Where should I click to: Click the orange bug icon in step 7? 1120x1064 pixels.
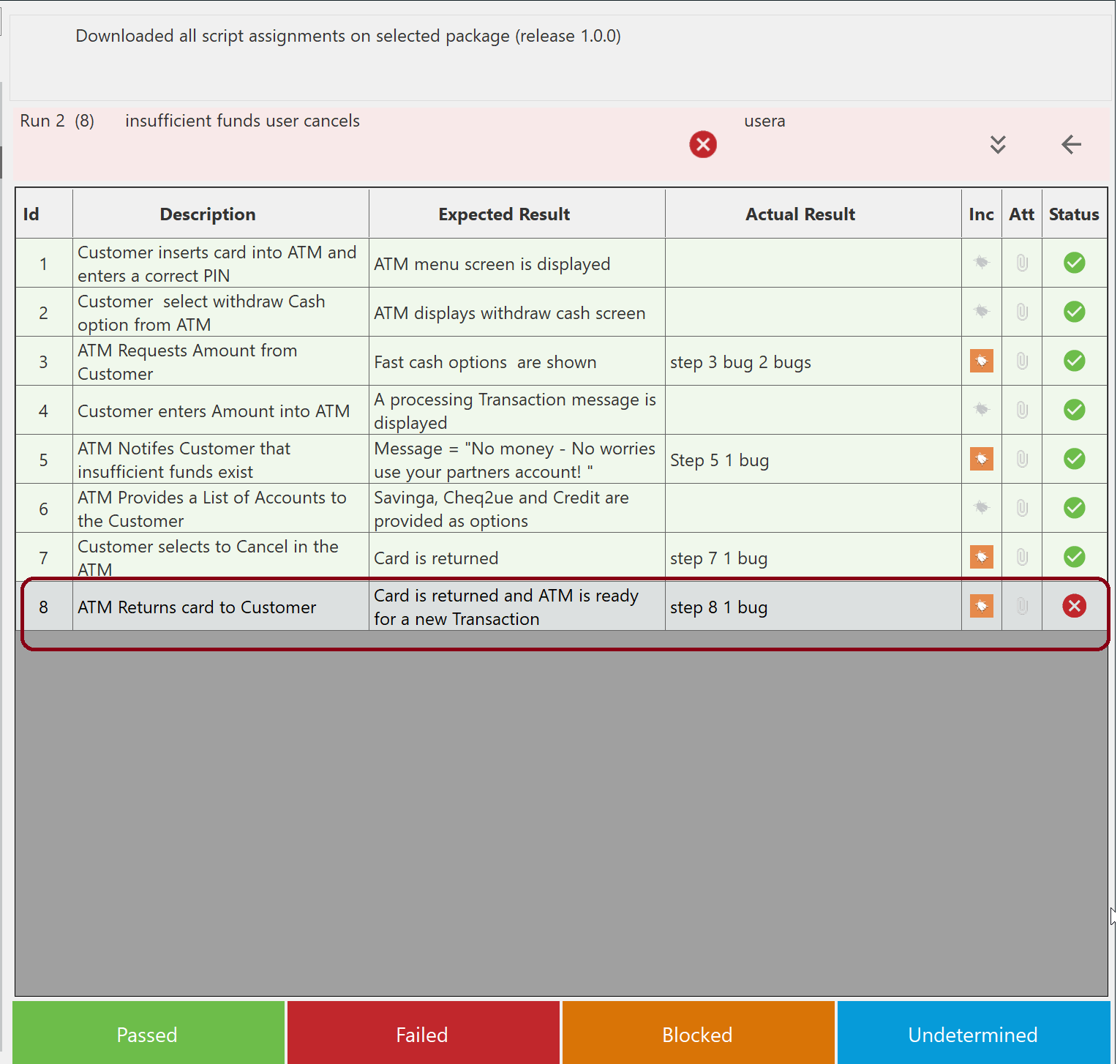(981, 557)
